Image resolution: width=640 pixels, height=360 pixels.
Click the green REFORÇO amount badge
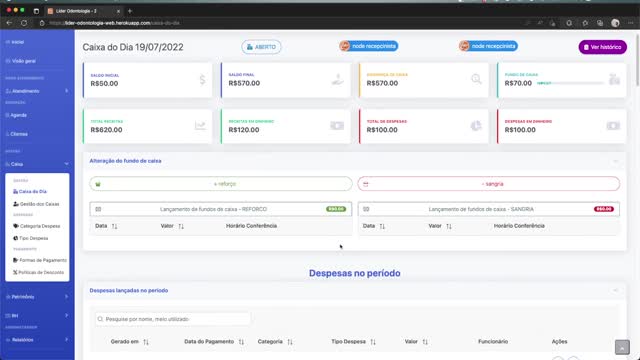pos(336,209)
